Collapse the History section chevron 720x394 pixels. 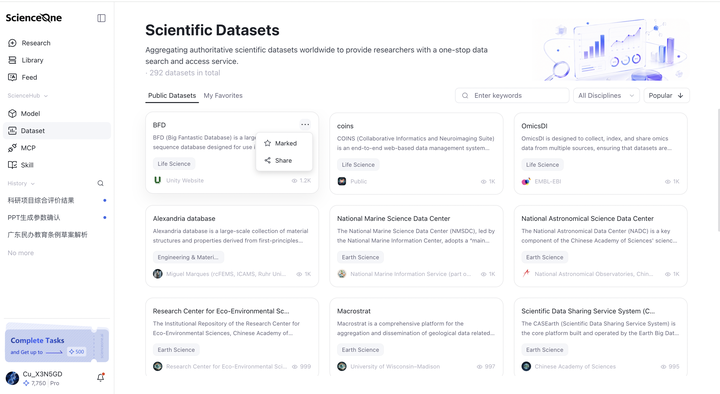[33, 184]
